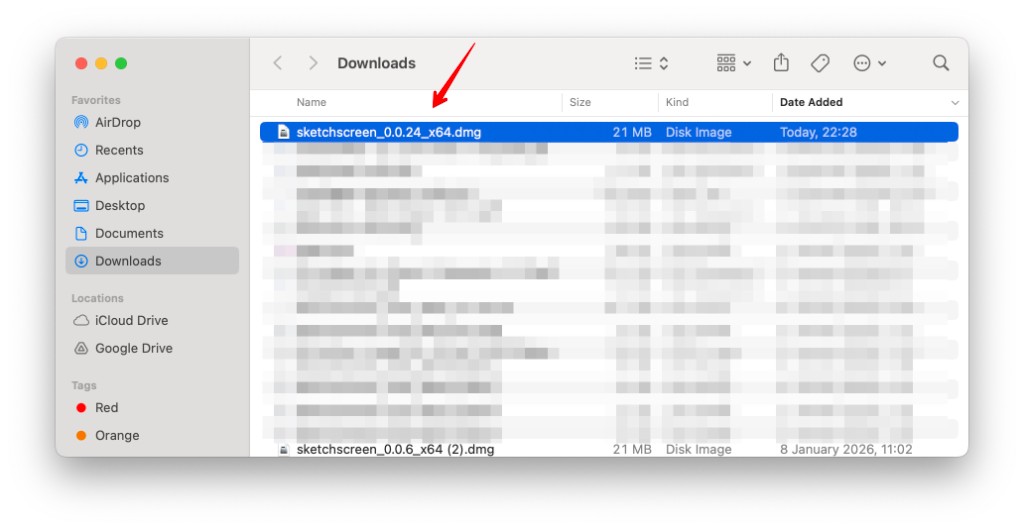Open Documents in the sidebar

[x=118, y=233]
